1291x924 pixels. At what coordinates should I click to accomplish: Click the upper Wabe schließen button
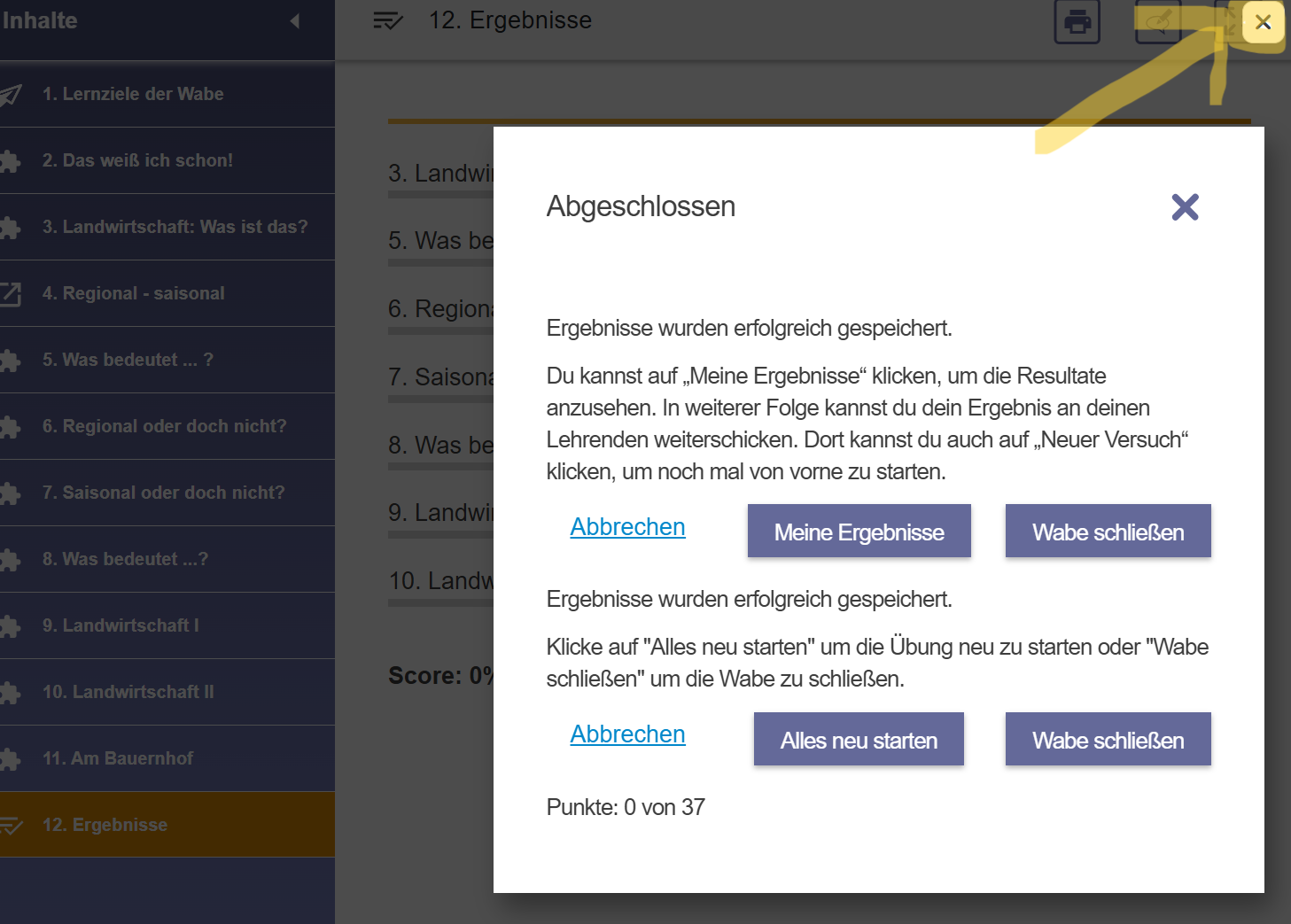click(x=1108, y=532)
